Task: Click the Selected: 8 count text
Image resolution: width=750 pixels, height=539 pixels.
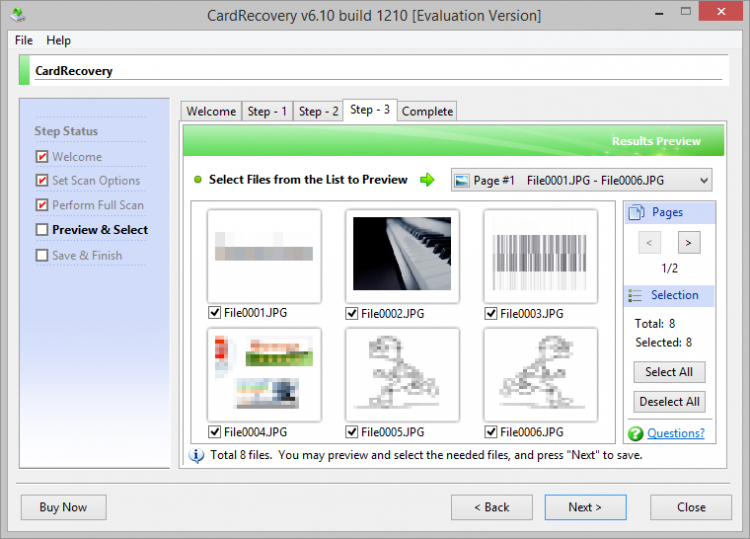Action: point(663,342)
